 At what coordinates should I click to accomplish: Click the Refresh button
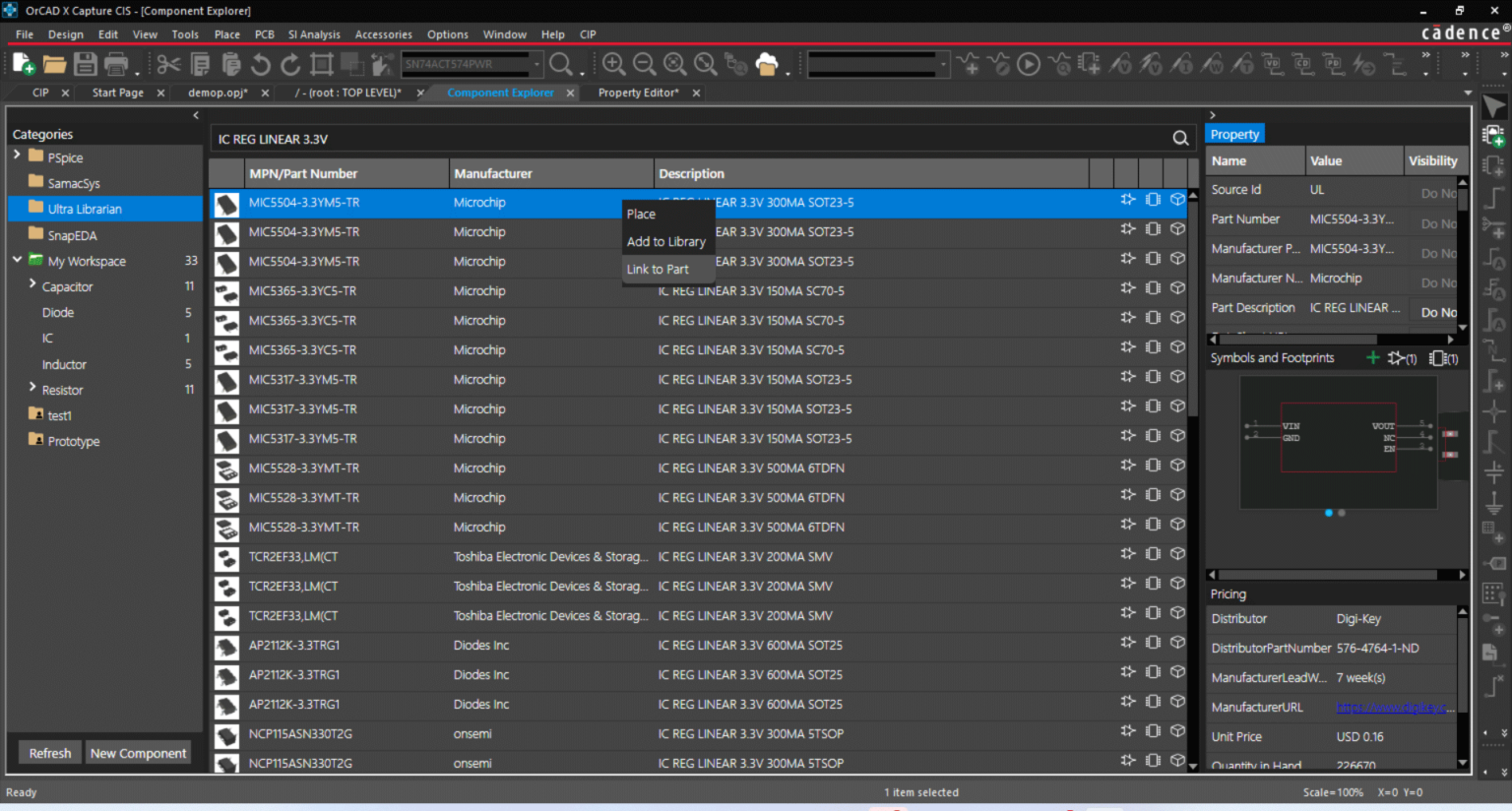point(50,753)
